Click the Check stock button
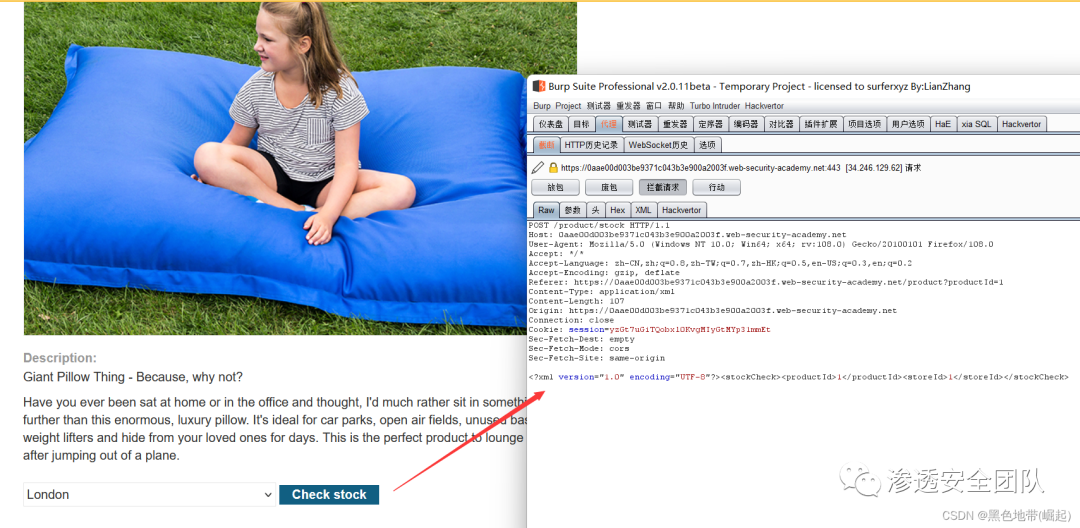 coord(329,494)
